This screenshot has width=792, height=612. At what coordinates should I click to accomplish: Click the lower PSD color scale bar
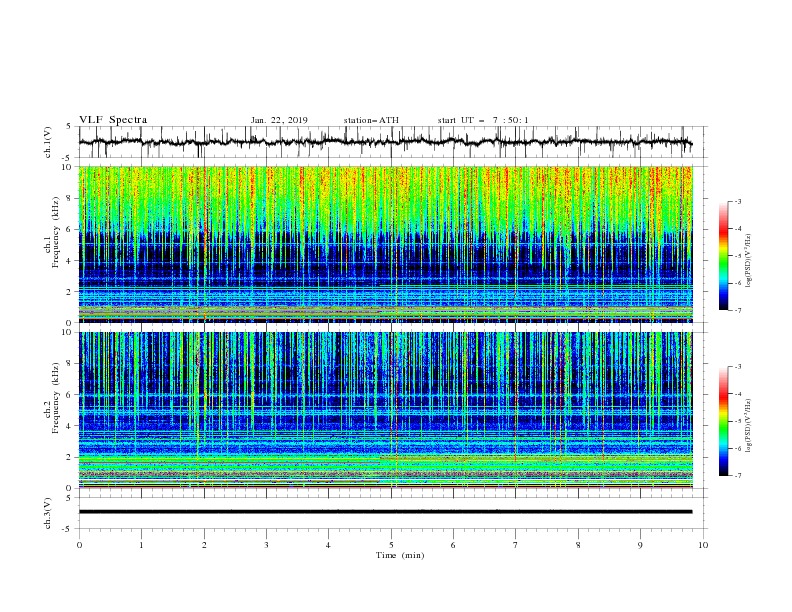coord(724,421)
